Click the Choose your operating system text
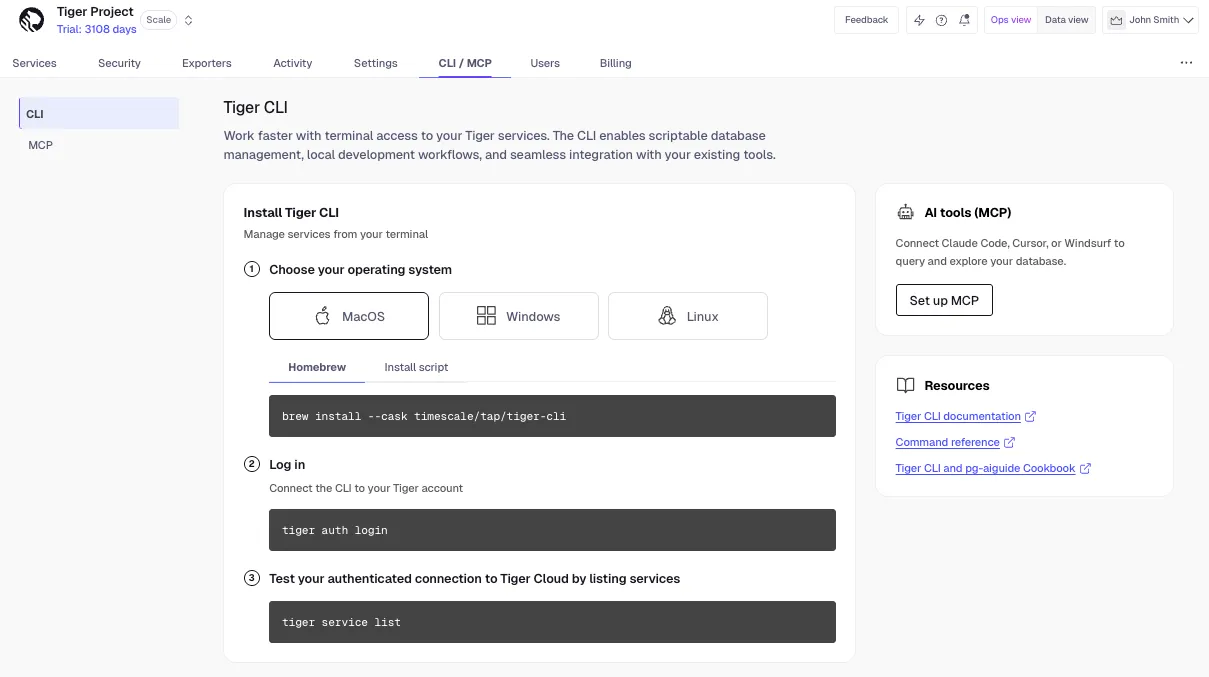 [360, 270]
